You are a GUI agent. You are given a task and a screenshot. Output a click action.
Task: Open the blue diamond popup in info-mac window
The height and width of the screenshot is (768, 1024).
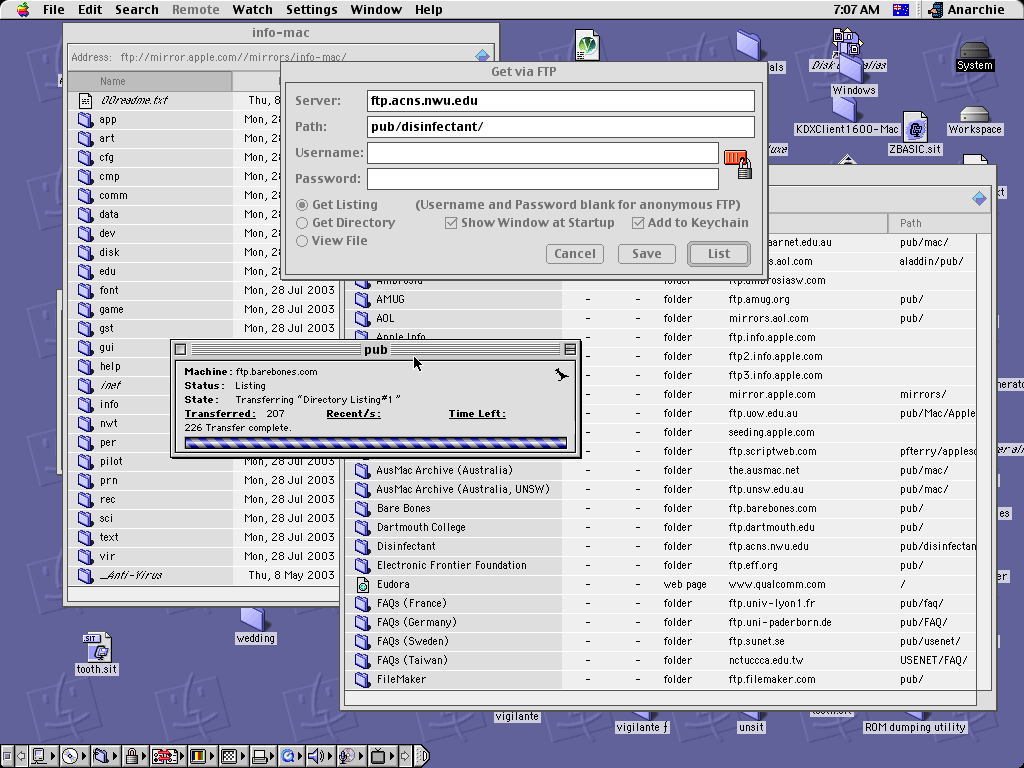point(483,57)
